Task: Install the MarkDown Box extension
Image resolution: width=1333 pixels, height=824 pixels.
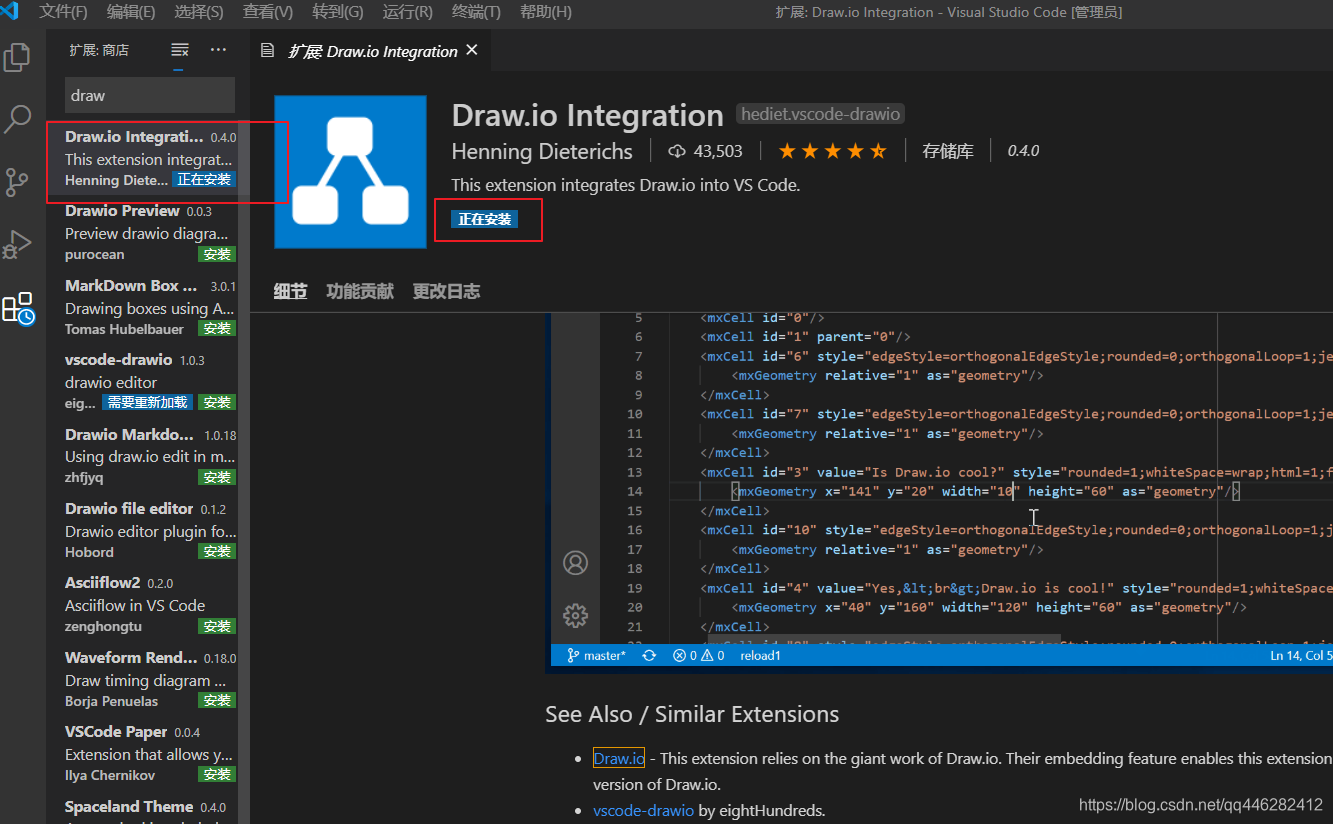Action: 217,328
